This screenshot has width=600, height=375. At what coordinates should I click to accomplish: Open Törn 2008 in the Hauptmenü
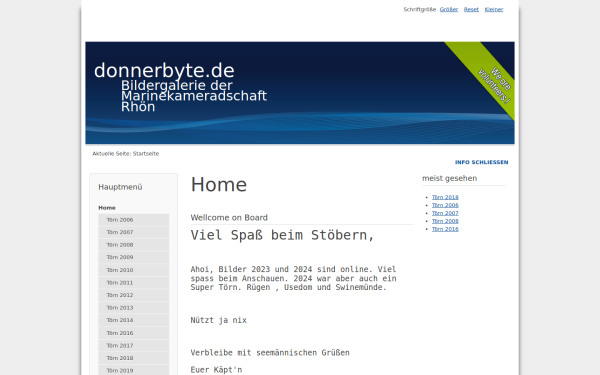click(133, 245)
